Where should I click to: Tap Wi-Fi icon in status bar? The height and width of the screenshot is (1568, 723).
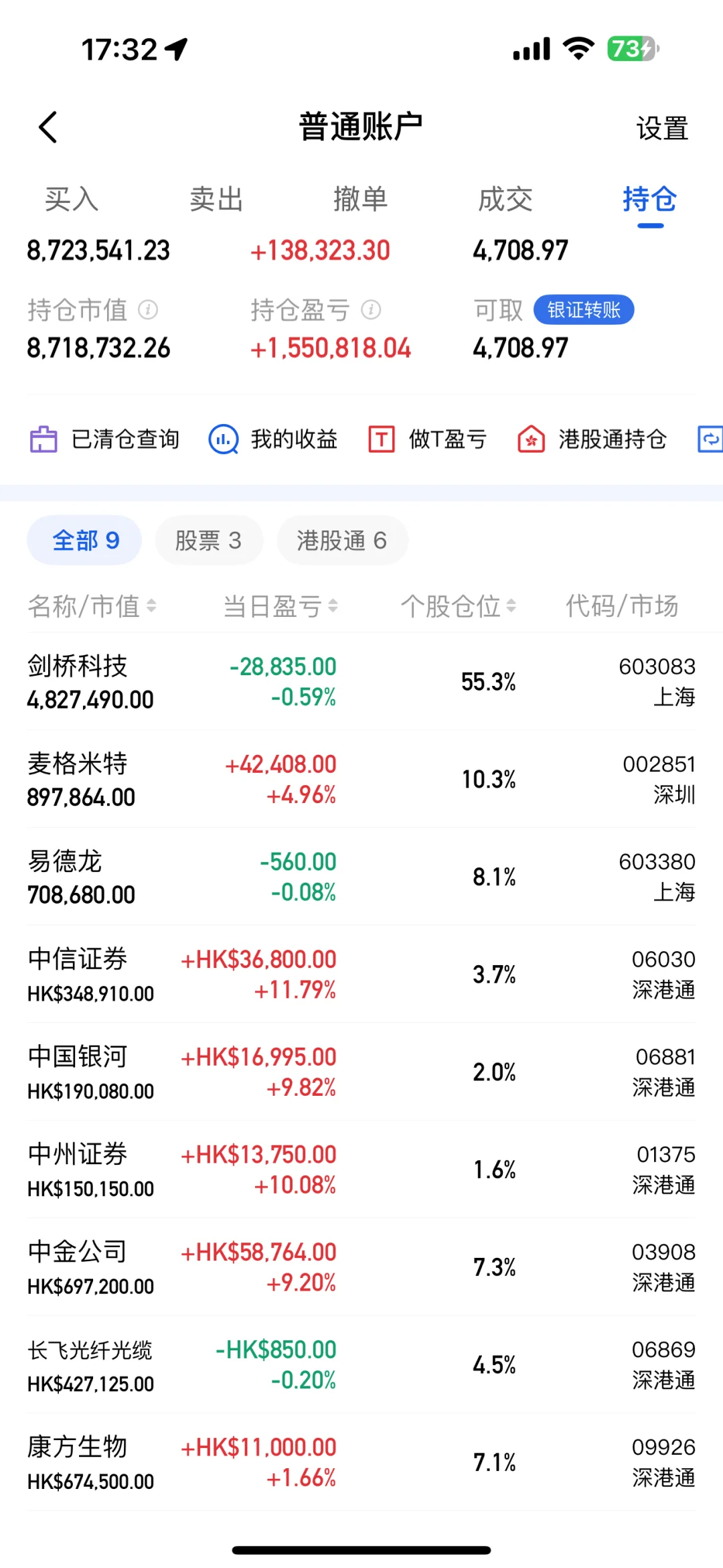pyautogui.click(x=579, y=48)
